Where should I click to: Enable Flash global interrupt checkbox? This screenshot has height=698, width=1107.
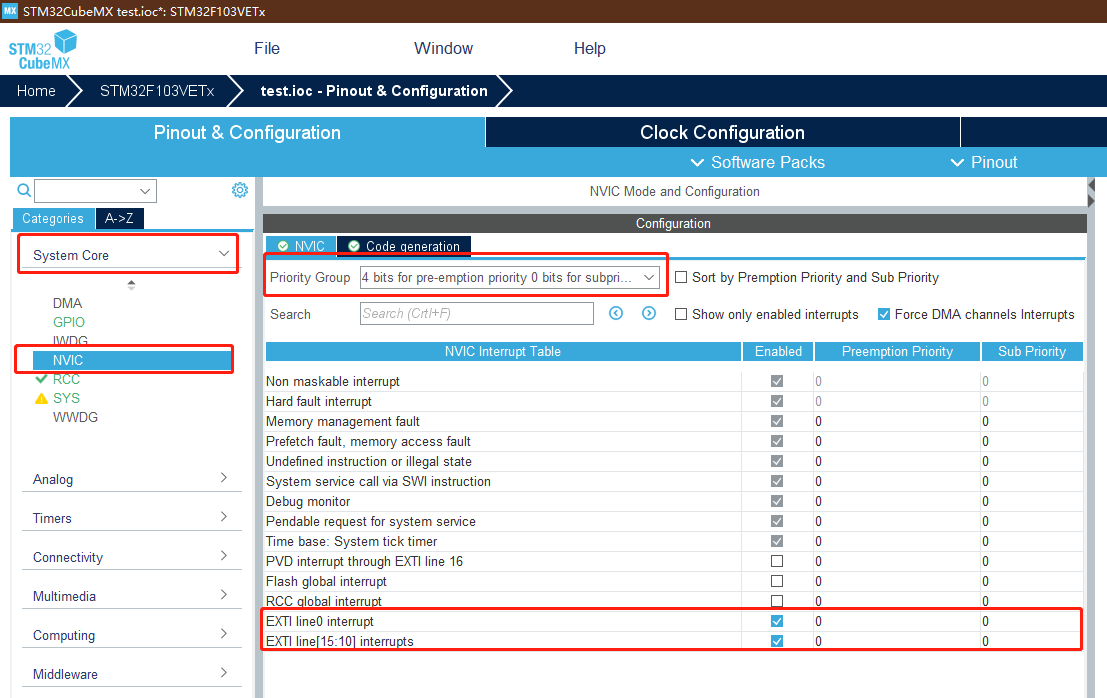(777, 581)
